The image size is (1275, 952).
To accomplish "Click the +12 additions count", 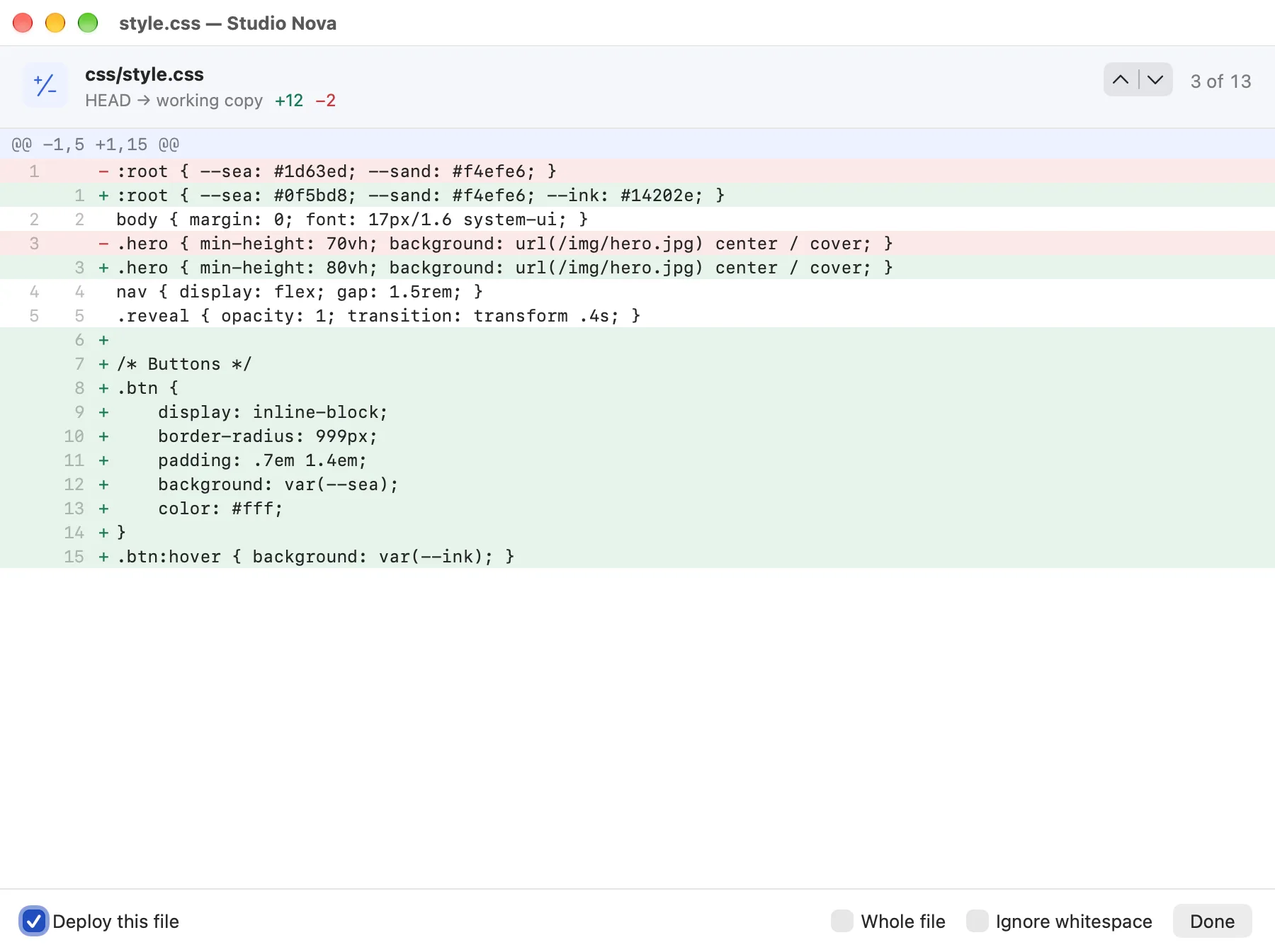I will pyautogui.click(x=289, y=101).
